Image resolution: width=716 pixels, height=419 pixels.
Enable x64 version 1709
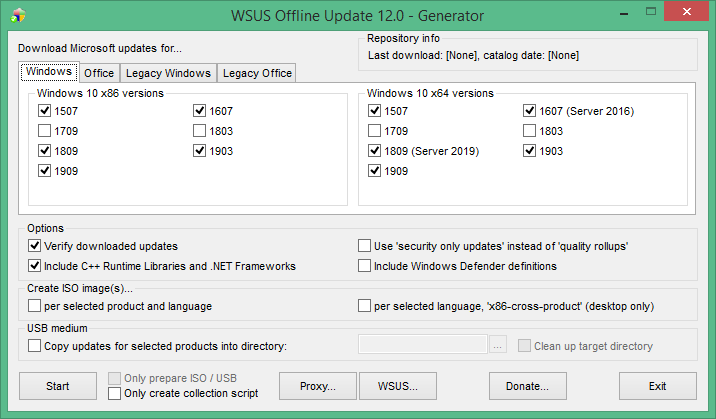(374, 131)
